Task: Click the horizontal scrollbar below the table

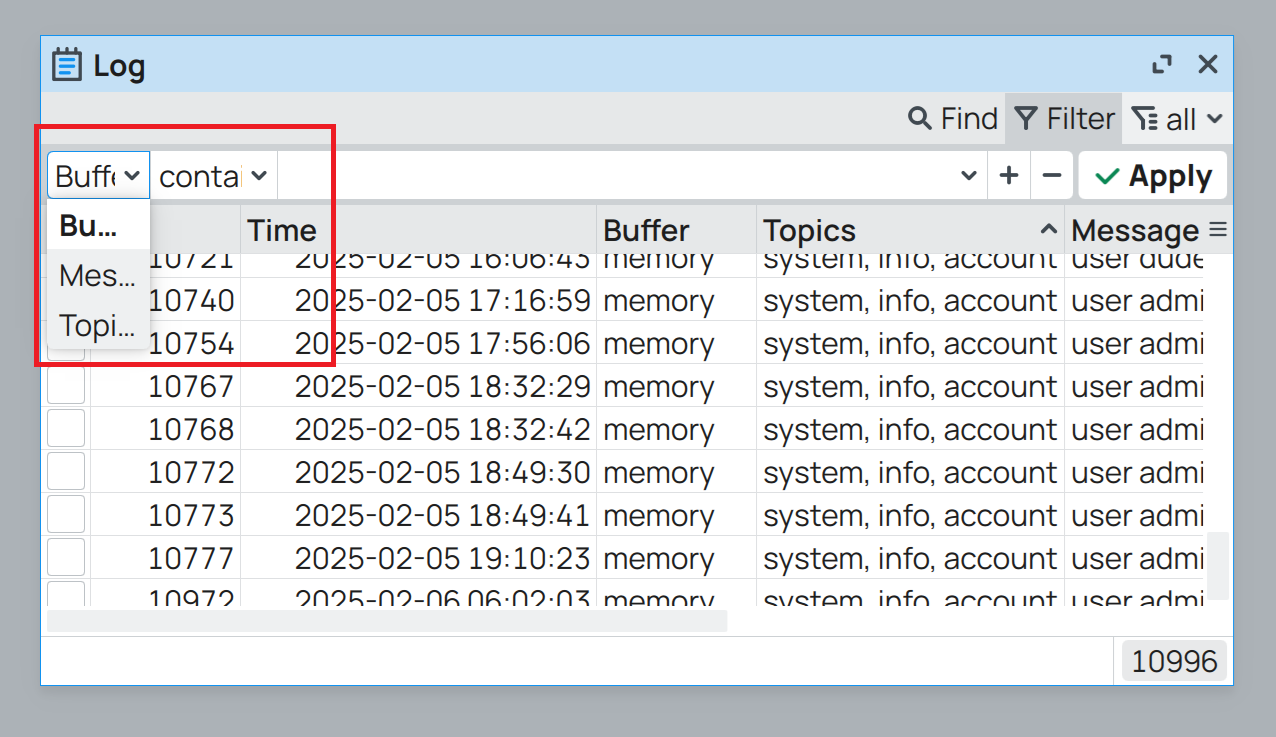Action: point(387,621)
